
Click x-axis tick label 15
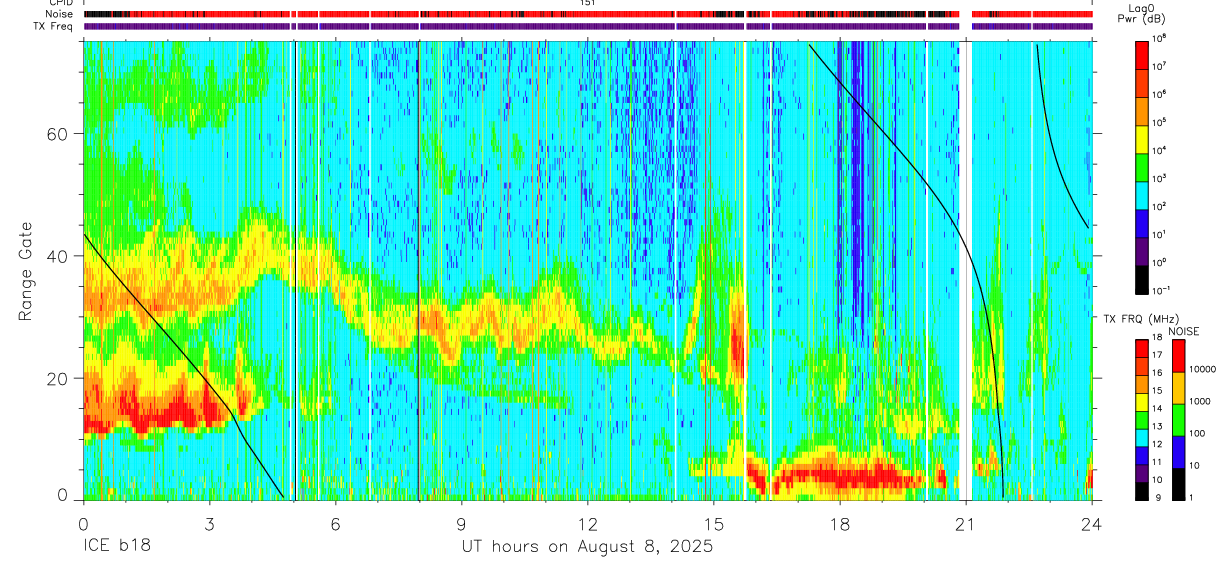pyautogui.click(x=713, y=523)
